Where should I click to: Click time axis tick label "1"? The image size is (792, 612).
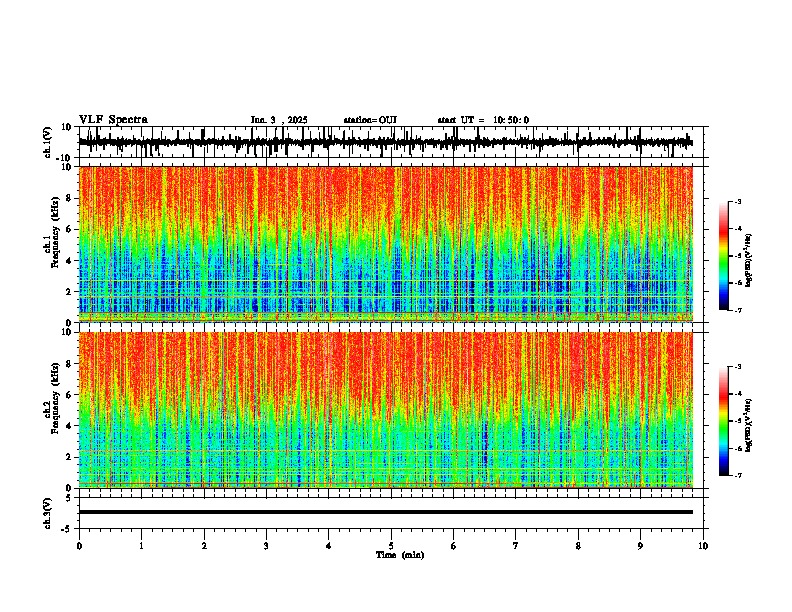click(141, 546)
